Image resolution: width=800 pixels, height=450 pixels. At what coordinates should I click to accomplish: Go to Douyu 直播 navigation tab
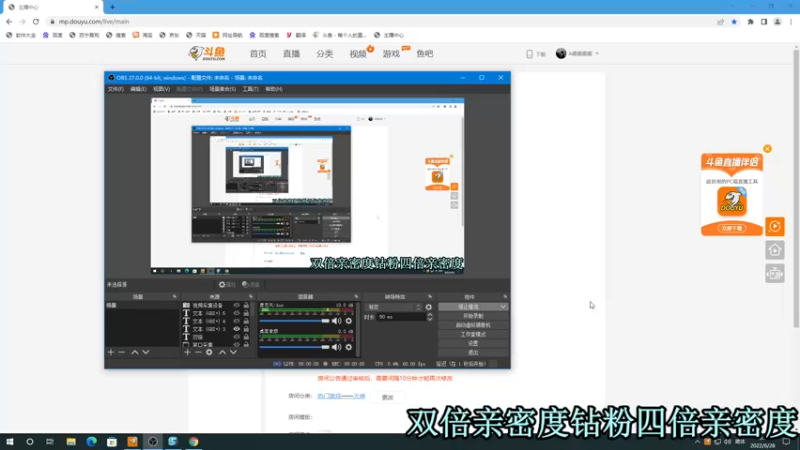tap(291, 54)
